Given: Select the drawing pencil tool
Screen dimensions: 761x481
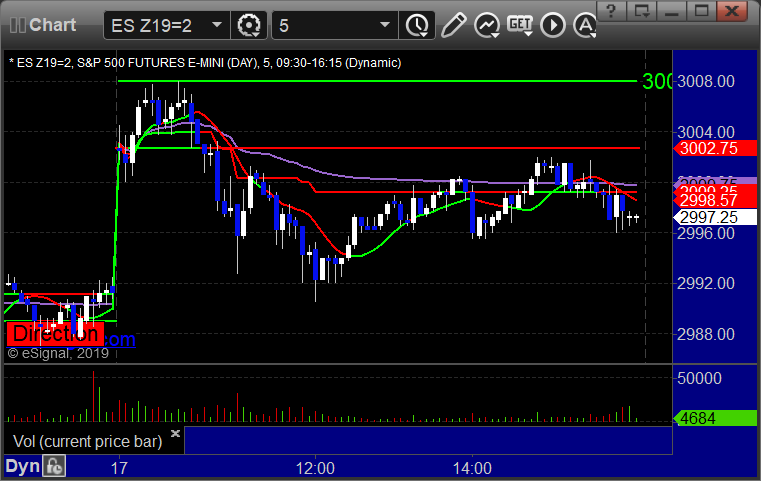Looking at the screenshot, I should point(453,25).
